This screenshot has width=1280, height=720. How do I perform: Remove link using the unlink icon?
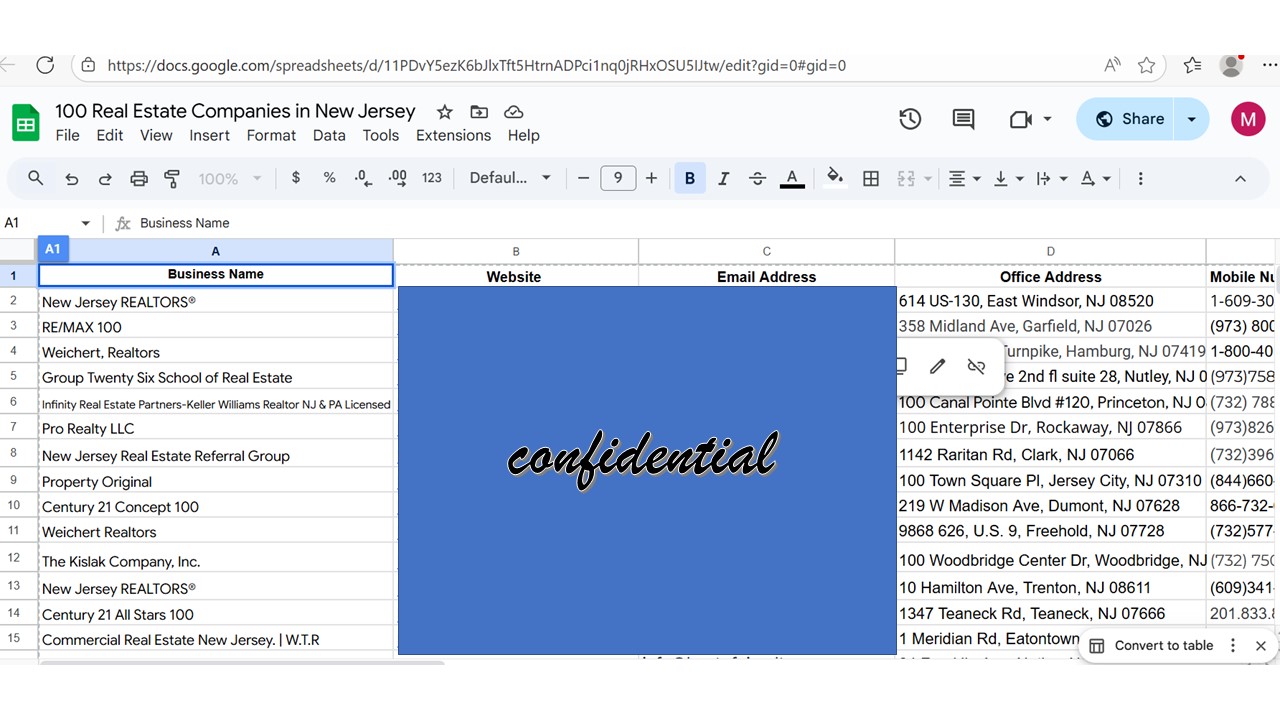click(x=976, y=366)
